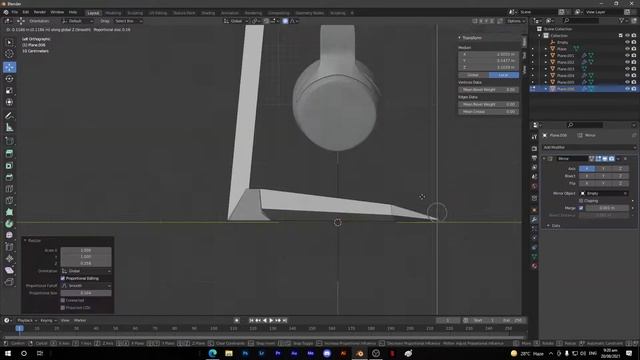Open the Mirror Object field dropdown

pos(604,193)
